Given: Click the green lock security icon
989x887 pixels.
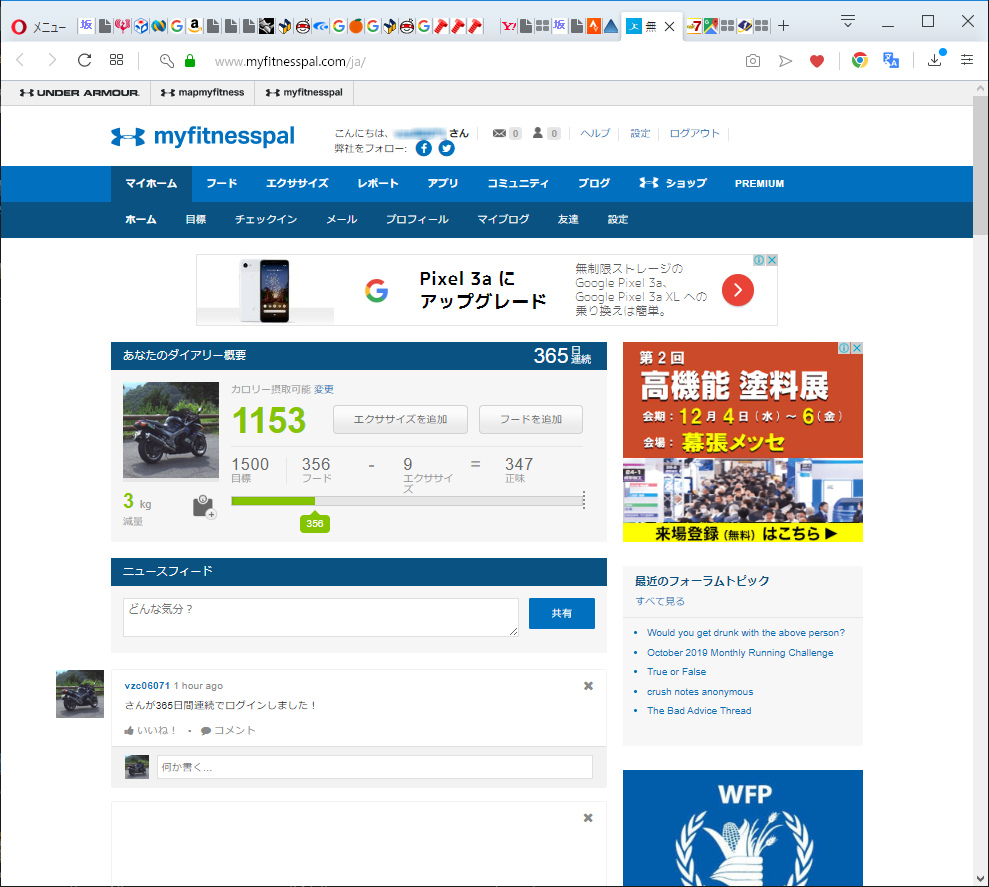Looking at the screenshot, I should [190, 61].
